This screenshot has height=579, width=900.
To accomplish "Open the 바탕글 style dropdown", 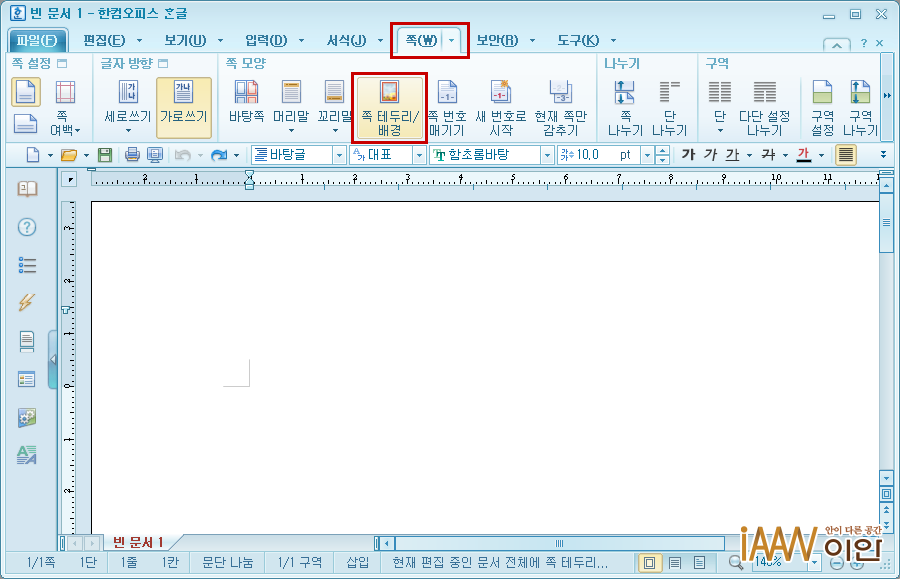I will pos(339,155).
